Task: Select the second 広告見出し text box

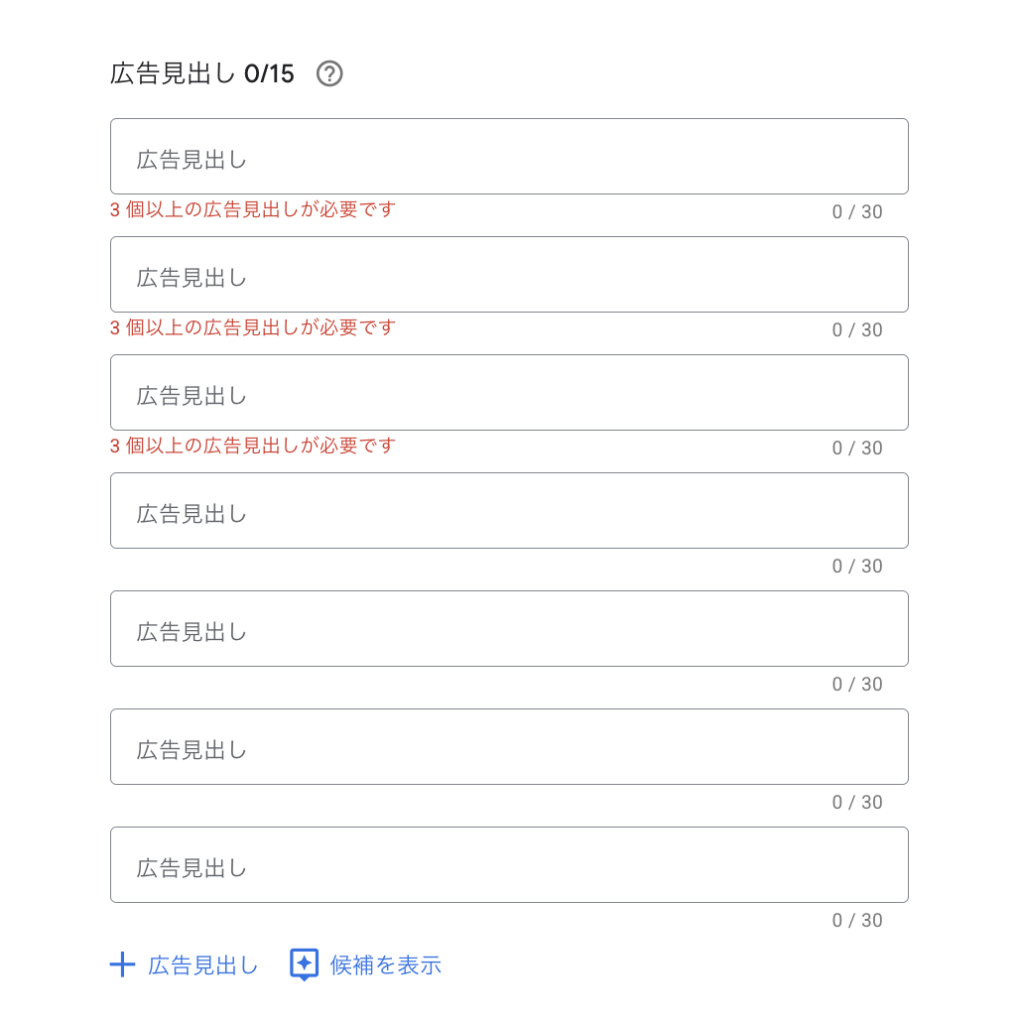Action: point(509,274)
